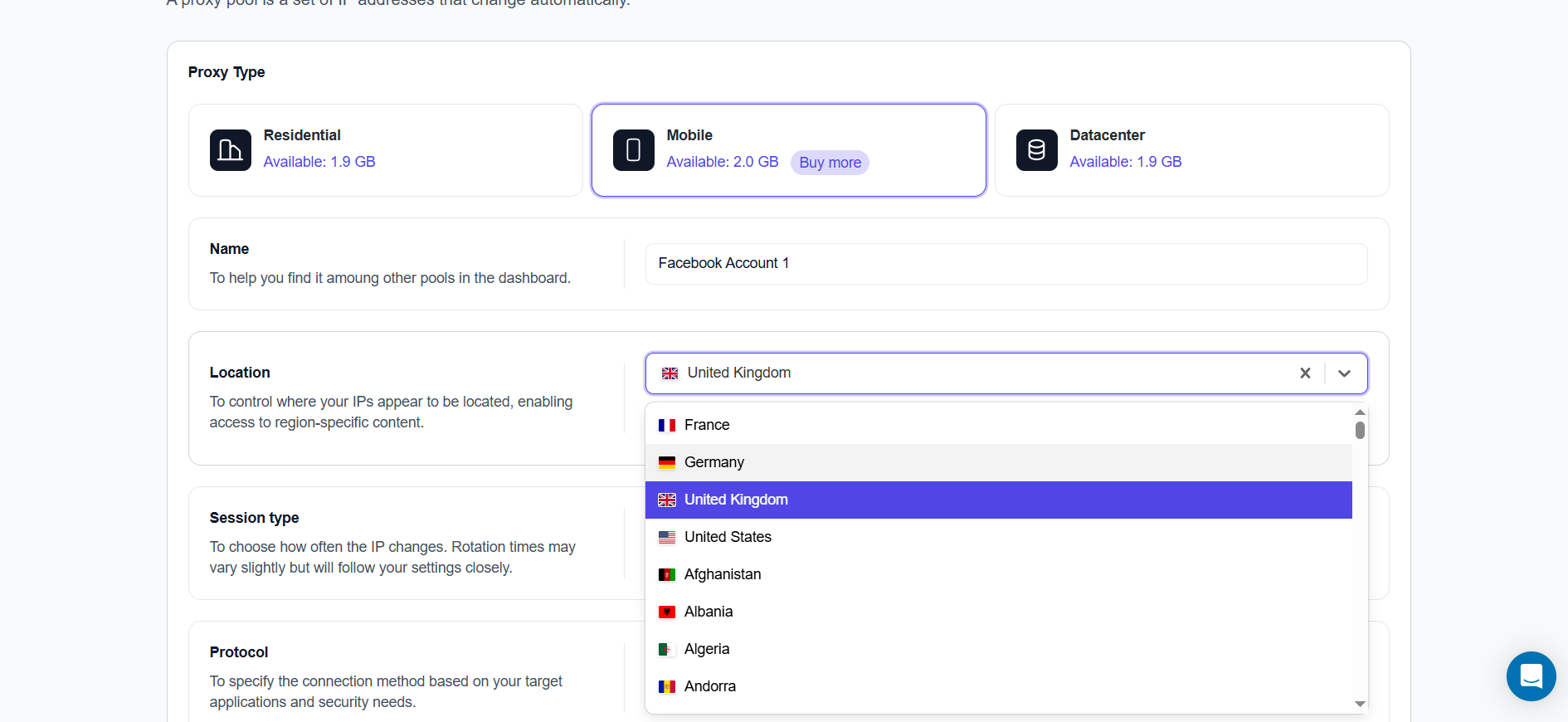Screen dimensions: 1568x722
Task: Click the United States flag icon
Action: coord(667,538)
